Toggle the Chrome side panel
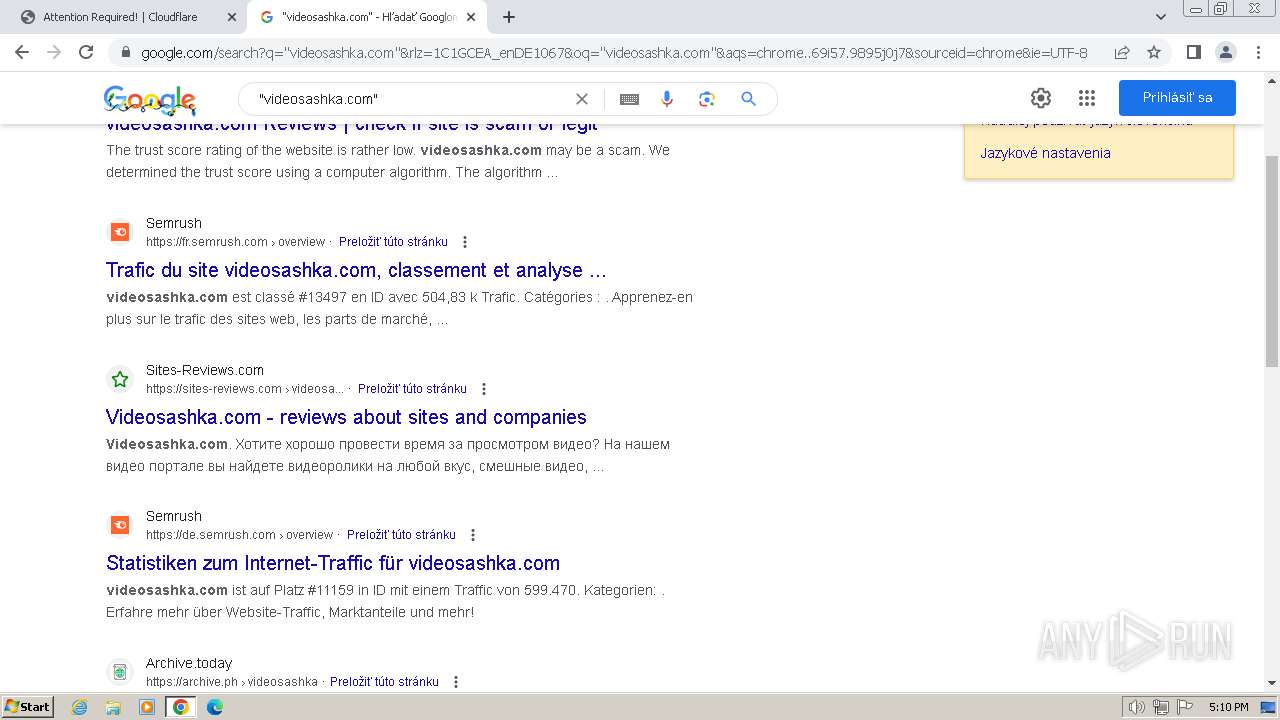Screen dimensions: 1280x720 point(1193,52)
